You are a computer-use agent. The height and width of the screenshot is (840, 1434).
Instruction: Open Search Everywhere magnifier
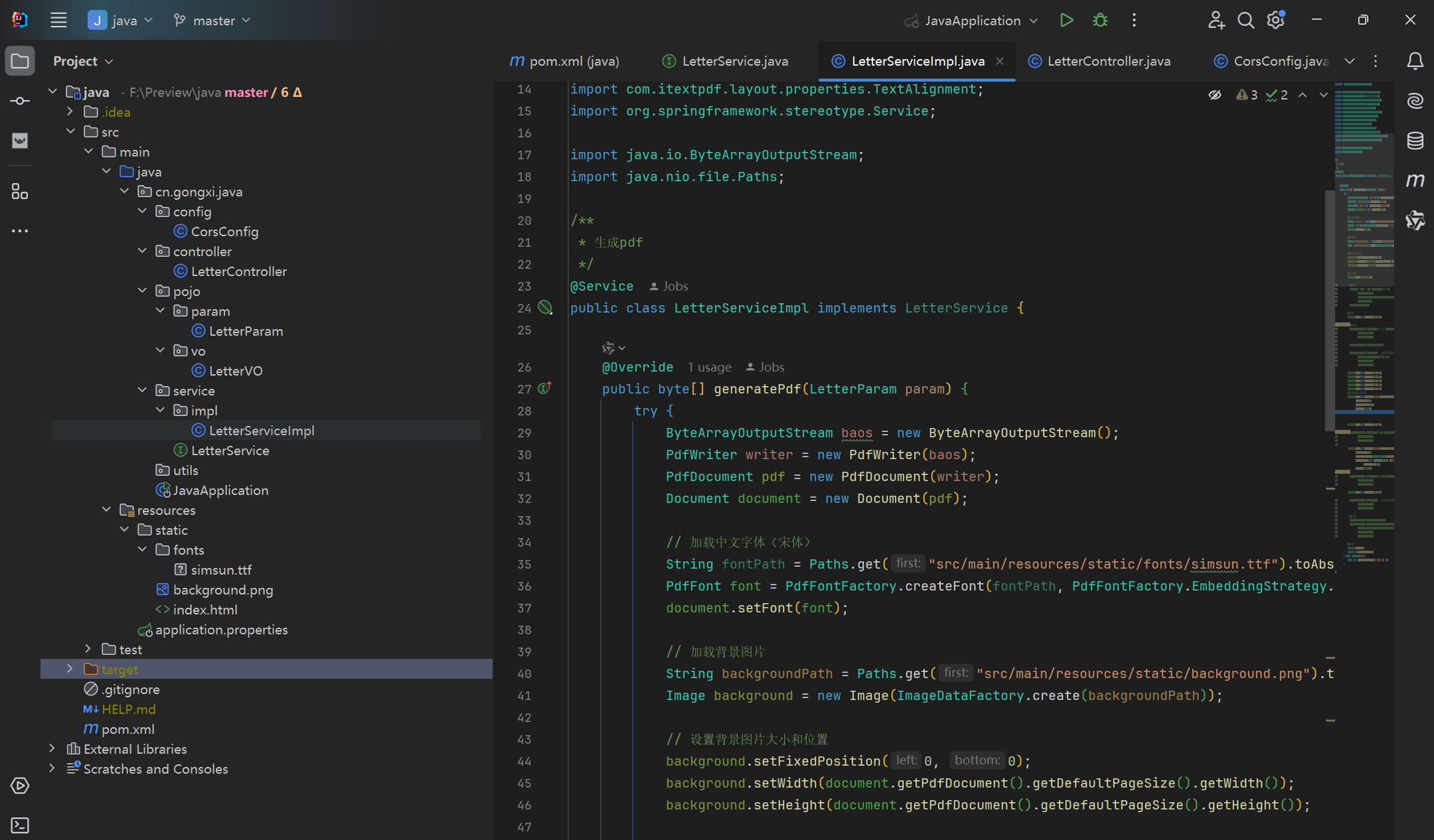[1245, 20]
